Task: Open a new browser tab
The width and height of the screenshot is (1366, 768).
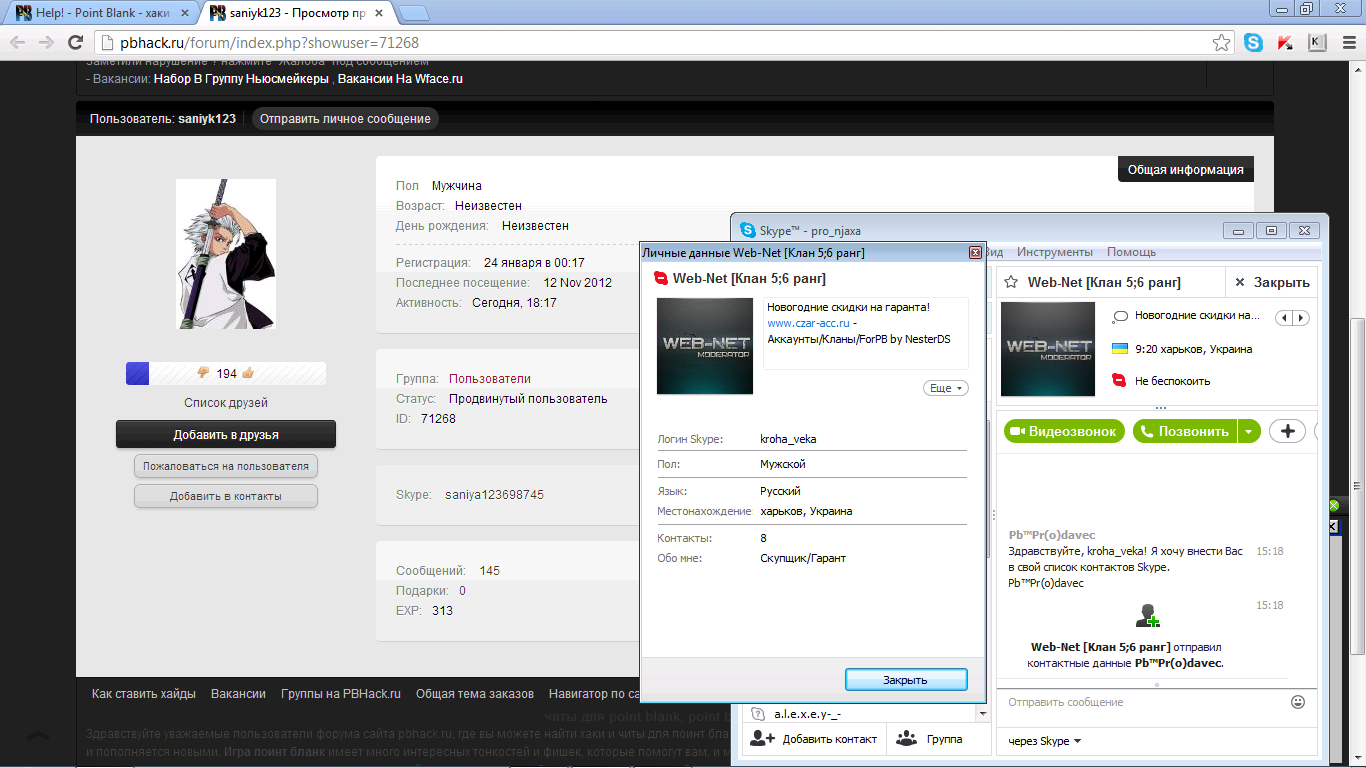Action: tap(413, 13)
